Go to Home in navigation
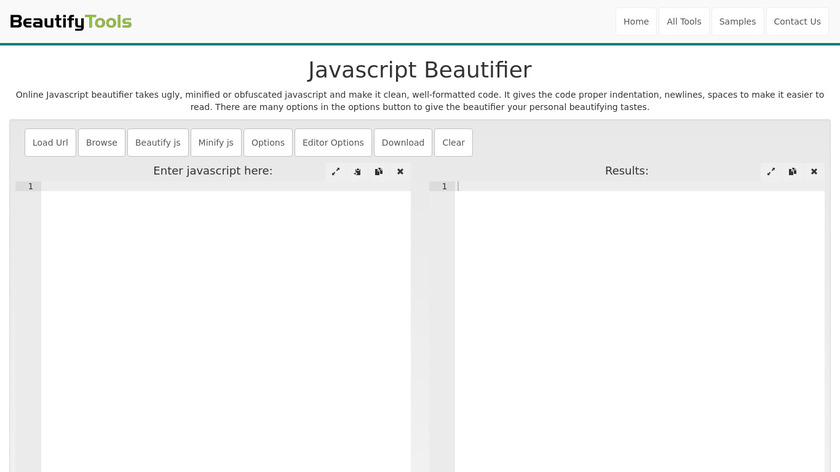This screenshot has width=840, height=472. [x=636, y=21]
